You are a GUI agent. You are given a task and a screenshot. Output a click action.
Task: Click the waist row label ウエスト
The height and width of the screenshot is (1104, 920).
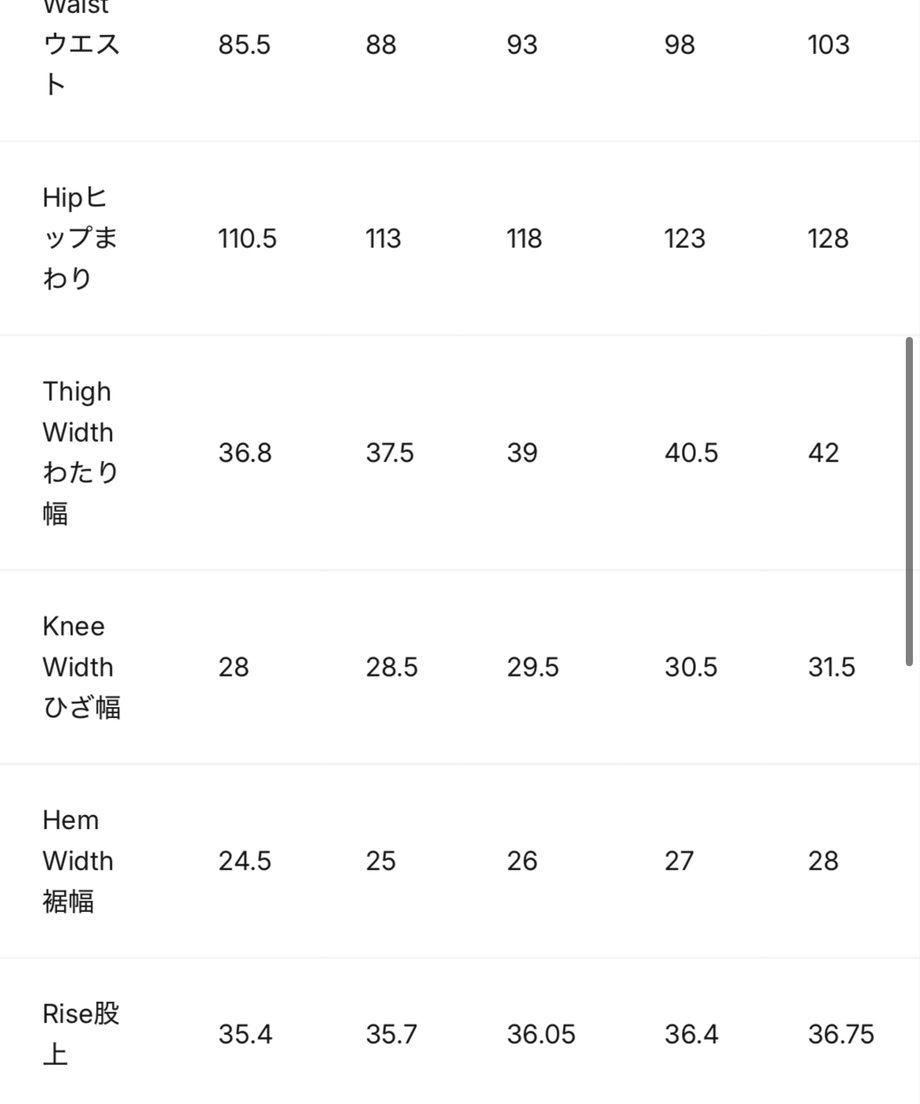[81, 63]
